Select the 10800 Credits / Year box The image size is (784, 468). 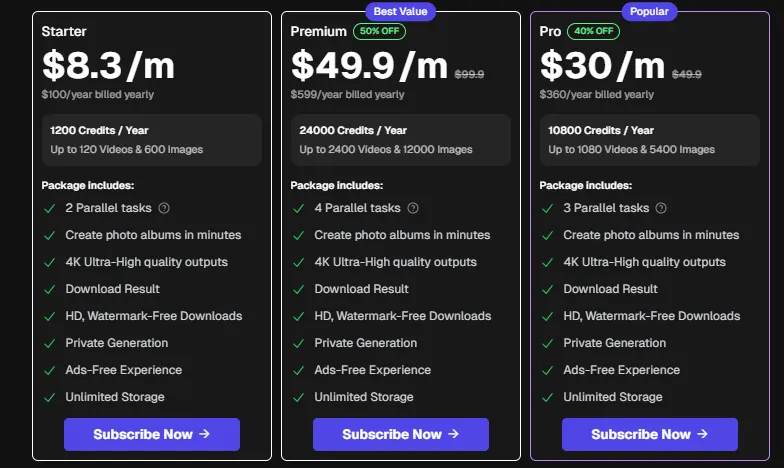(x=649, y=140)
